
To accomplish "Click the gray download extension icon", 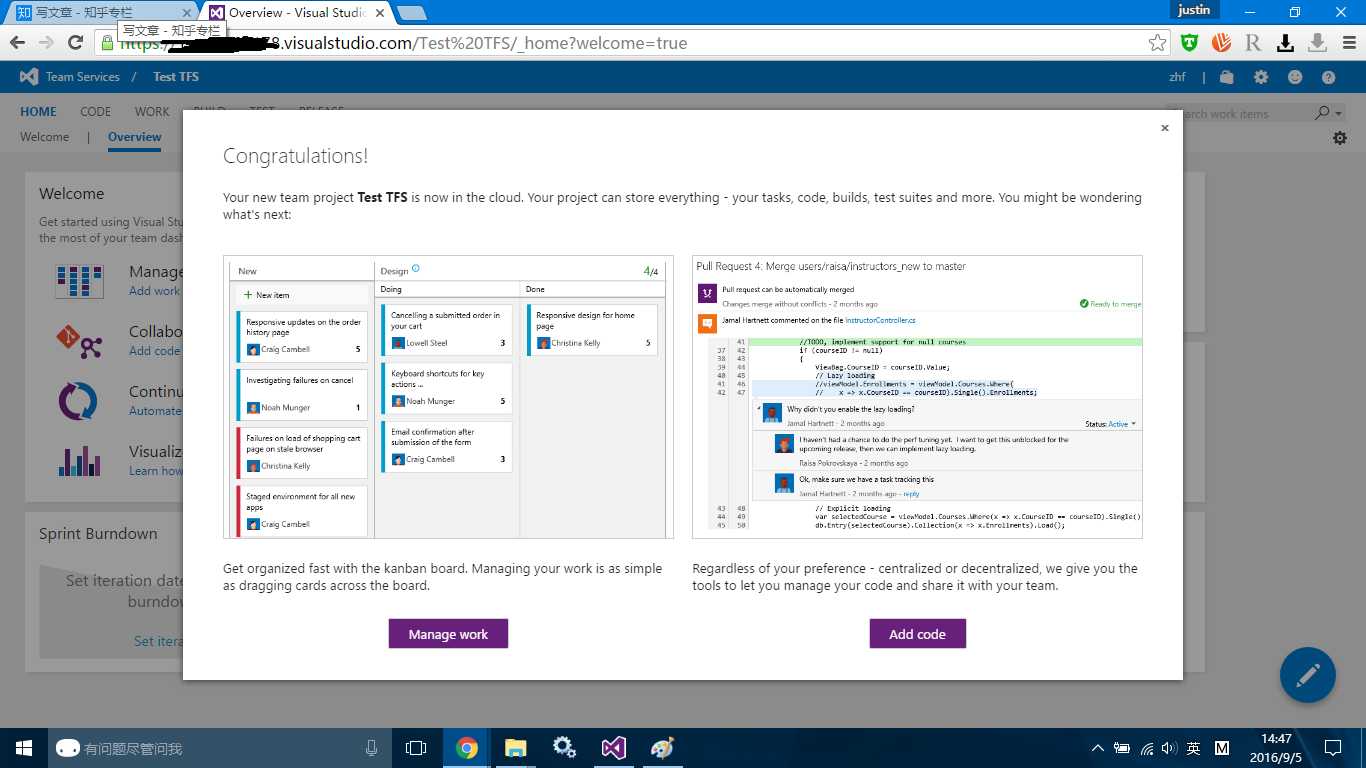I will coord(1317,43).
